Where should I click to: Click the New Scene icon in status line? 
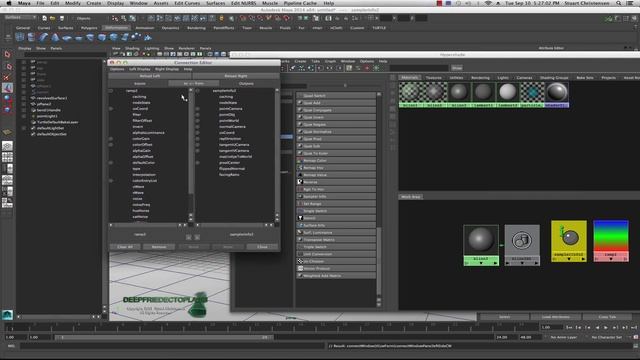tap(44, 18)
